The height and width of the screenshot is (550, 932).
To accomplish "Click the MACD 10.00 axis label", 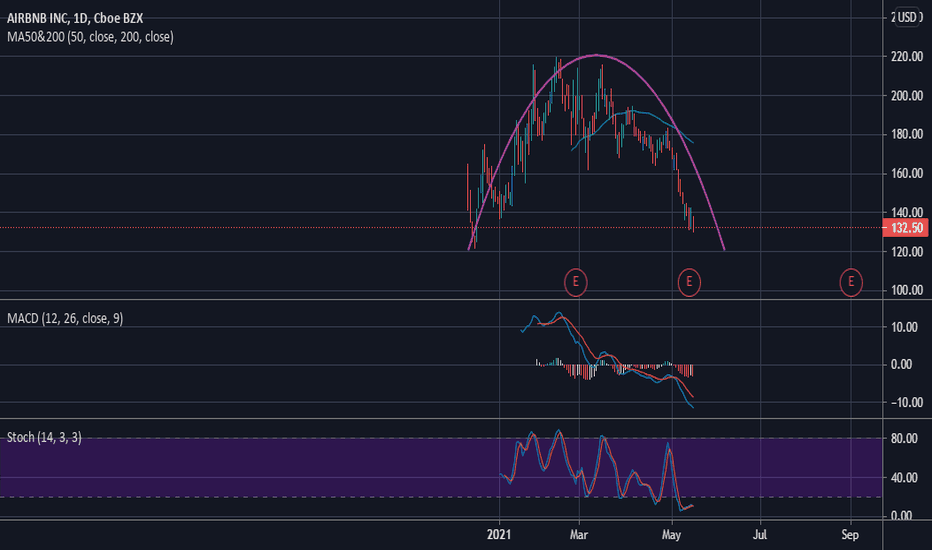I will [904, 327].
